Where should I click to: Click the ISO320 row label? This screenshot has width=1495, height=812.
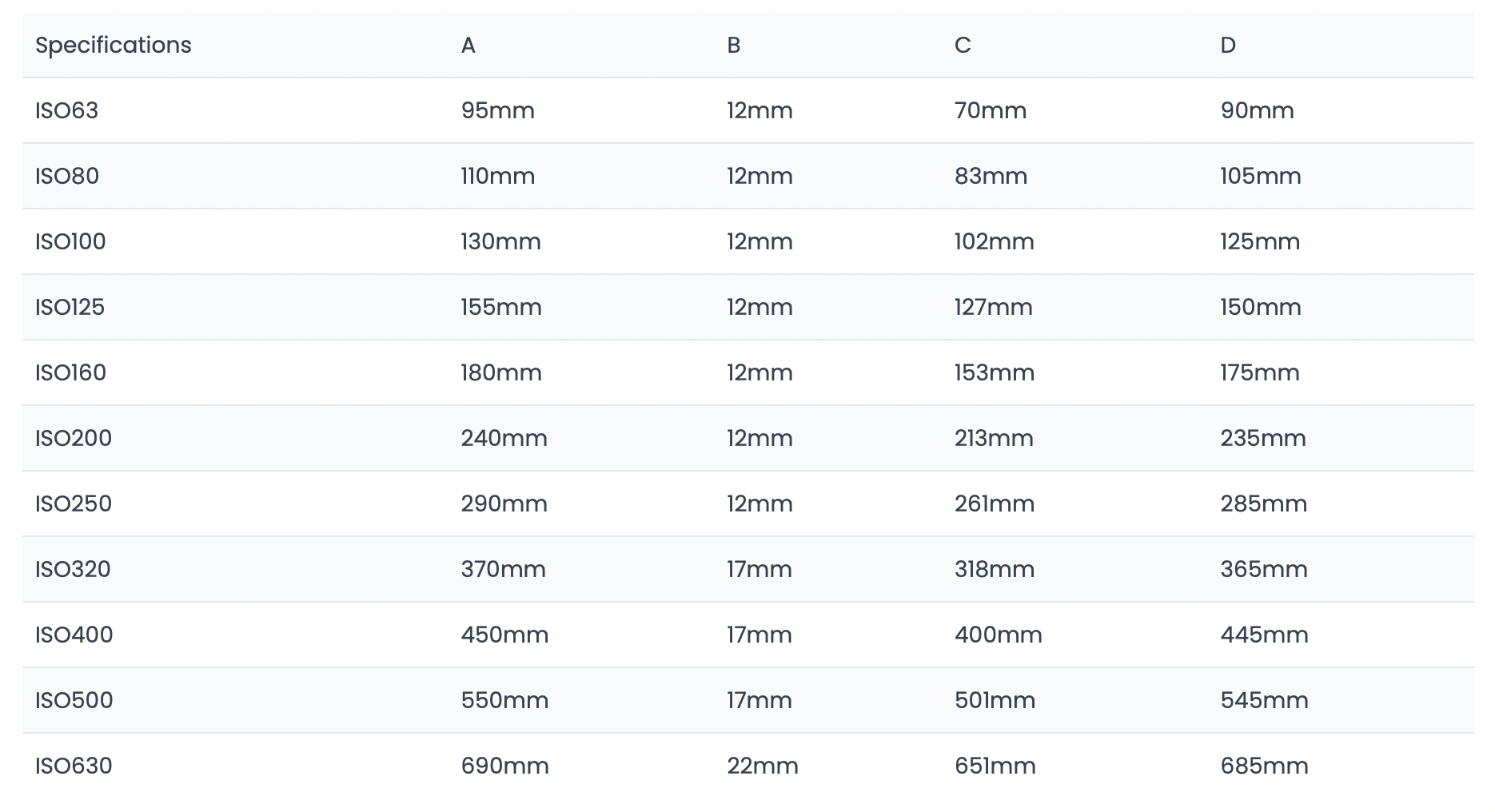(73, 569)
